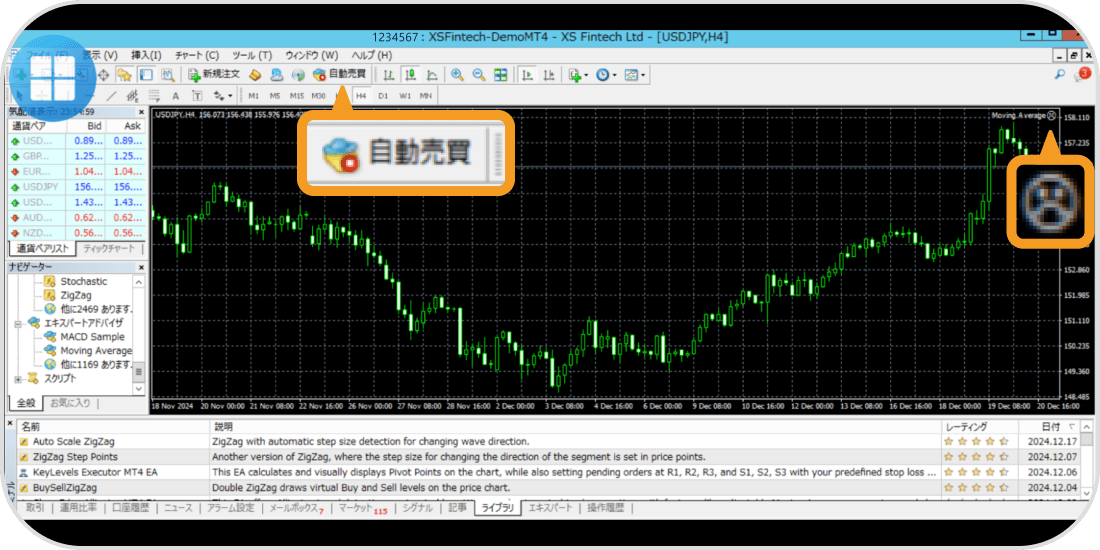Switch timeframe to W1
Screen dimensions: 1100x550
405,95
